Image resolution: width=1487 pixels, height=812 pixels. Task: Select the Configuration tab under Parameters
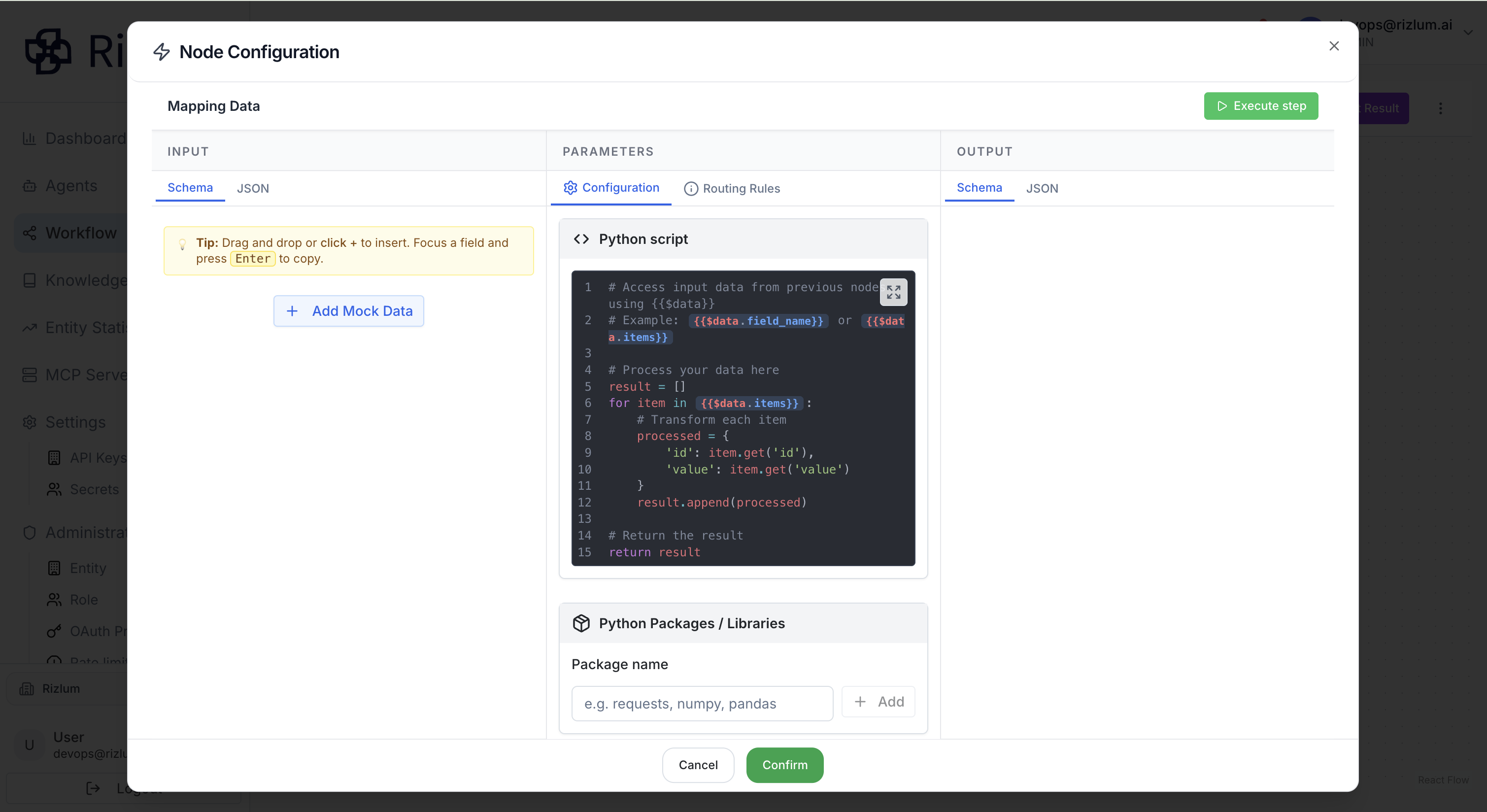[611, 188]
